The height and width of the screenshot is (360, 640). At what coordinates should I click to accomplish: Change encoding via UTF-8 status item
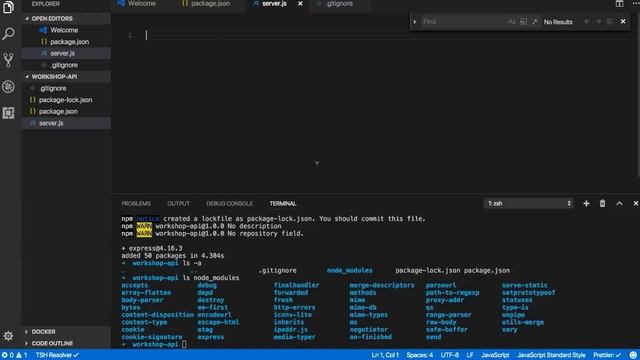[450, 355]
